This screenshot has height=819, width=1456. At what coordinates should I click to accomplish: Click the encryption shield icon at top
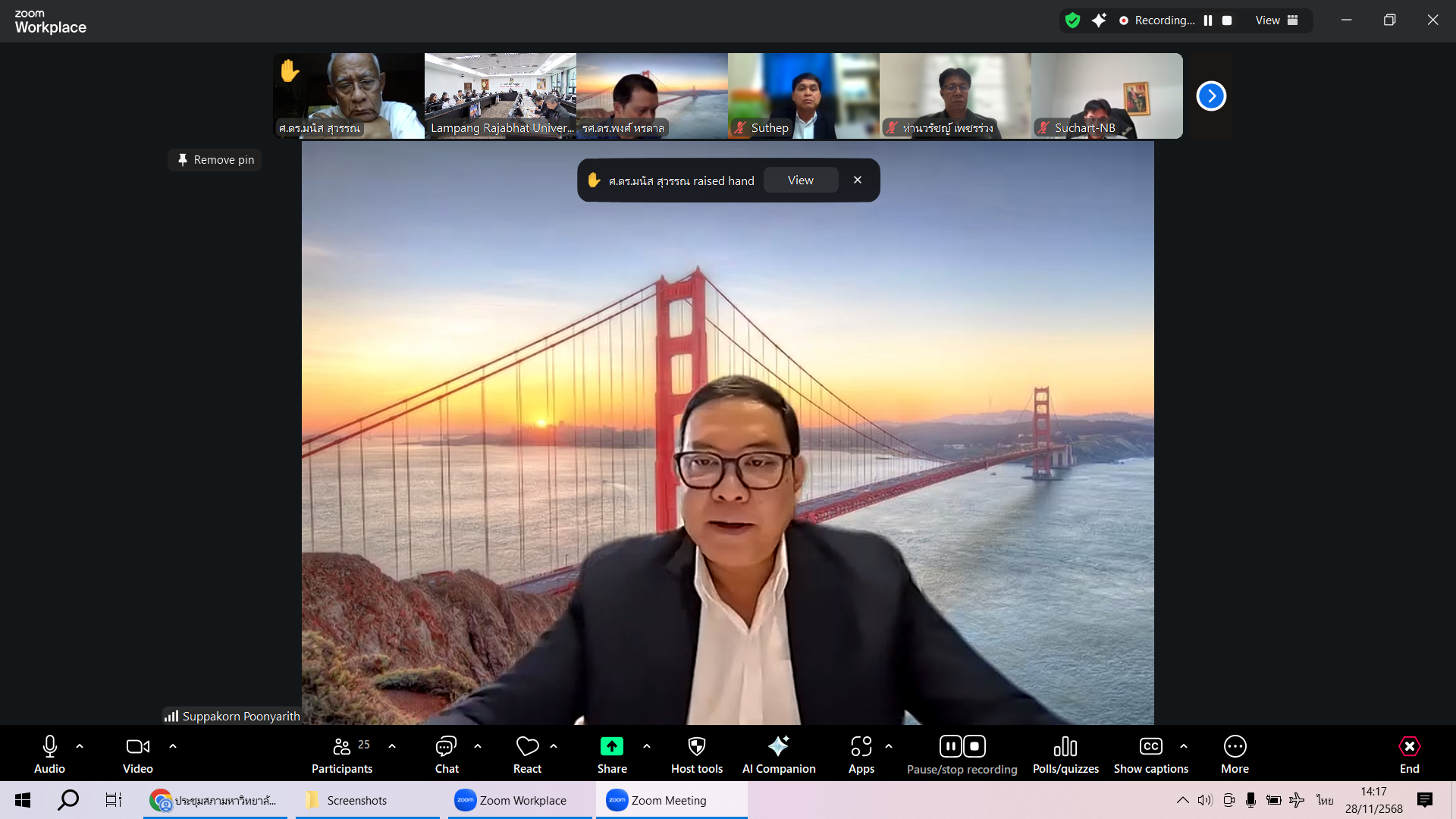[x=1072, y=20]
